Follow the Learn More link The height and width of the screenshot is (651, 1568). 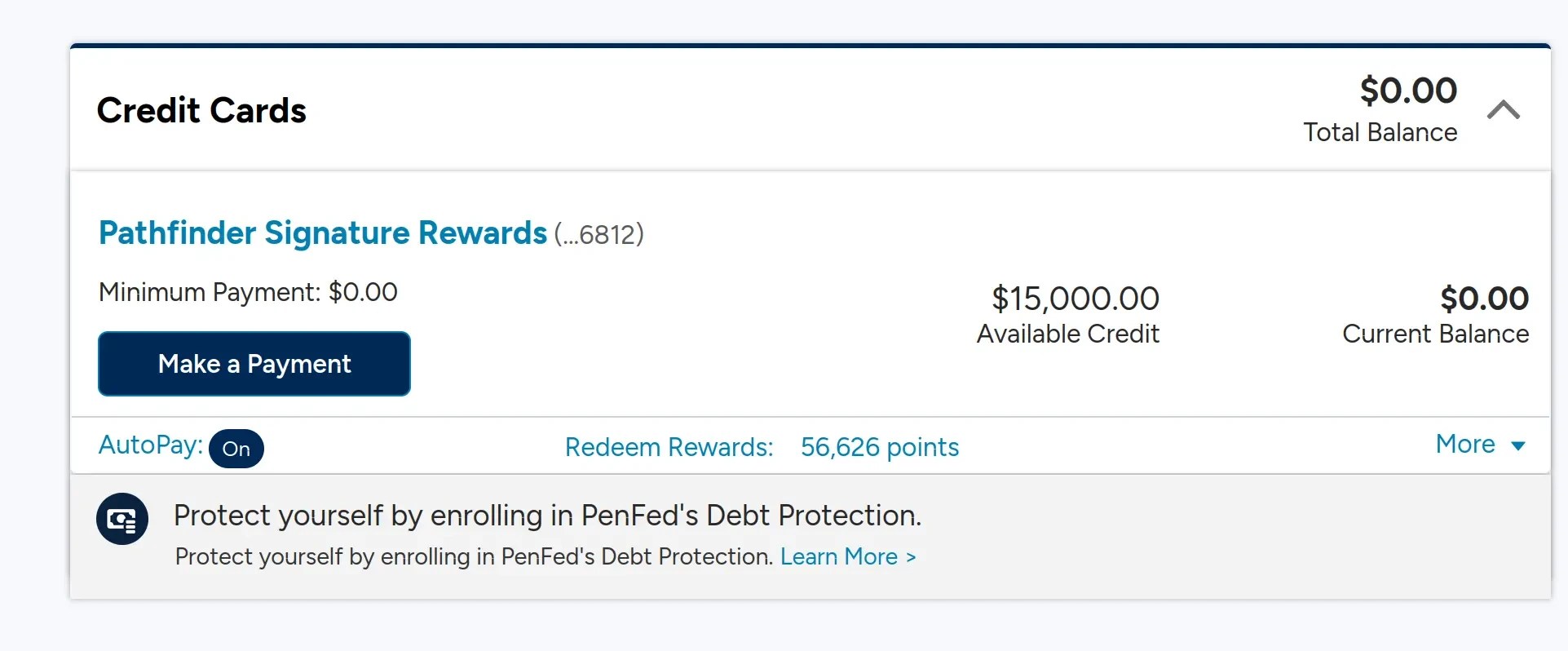pos(848,556)
